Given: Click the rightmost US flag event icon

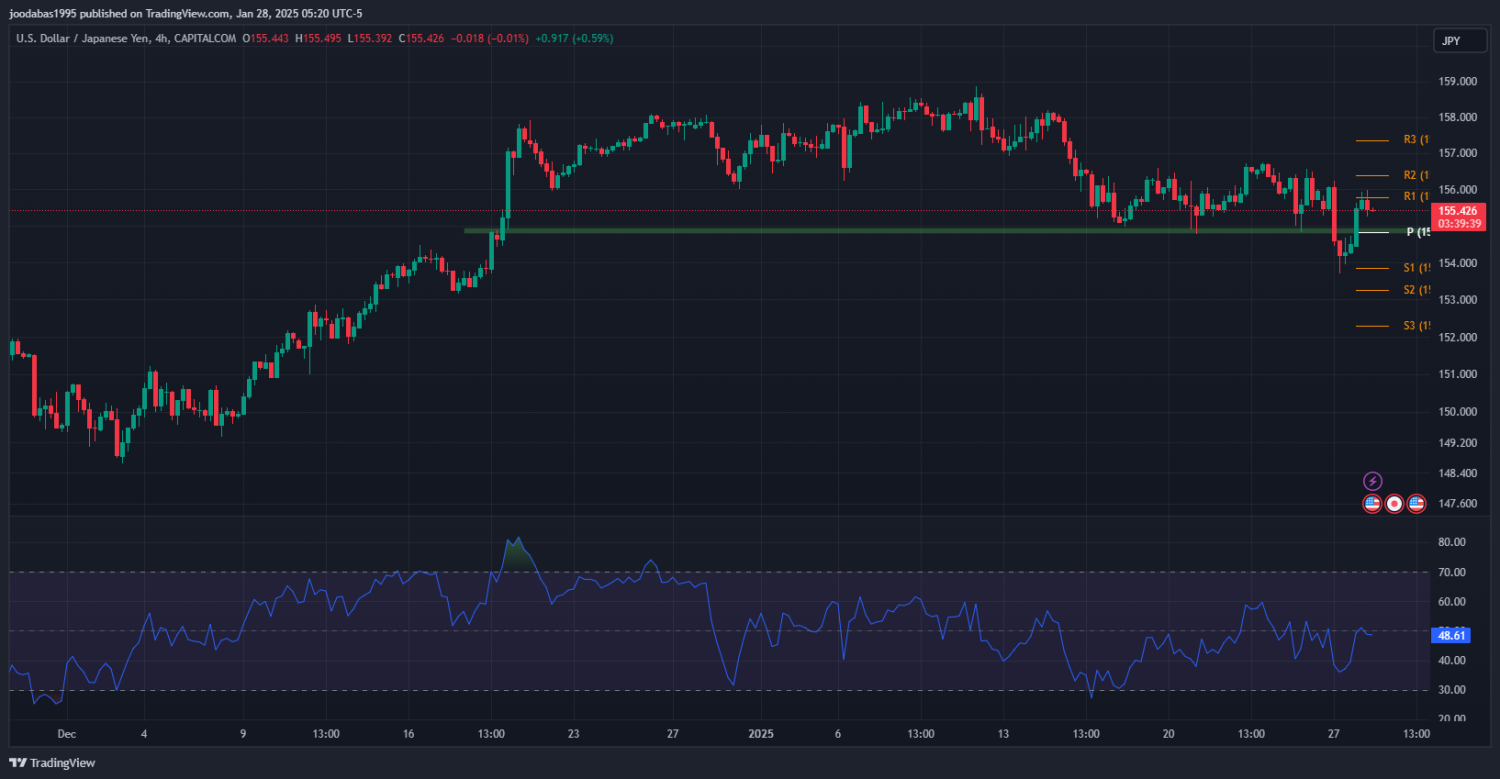Looking at the screenshot, I should coord(1416,504).
